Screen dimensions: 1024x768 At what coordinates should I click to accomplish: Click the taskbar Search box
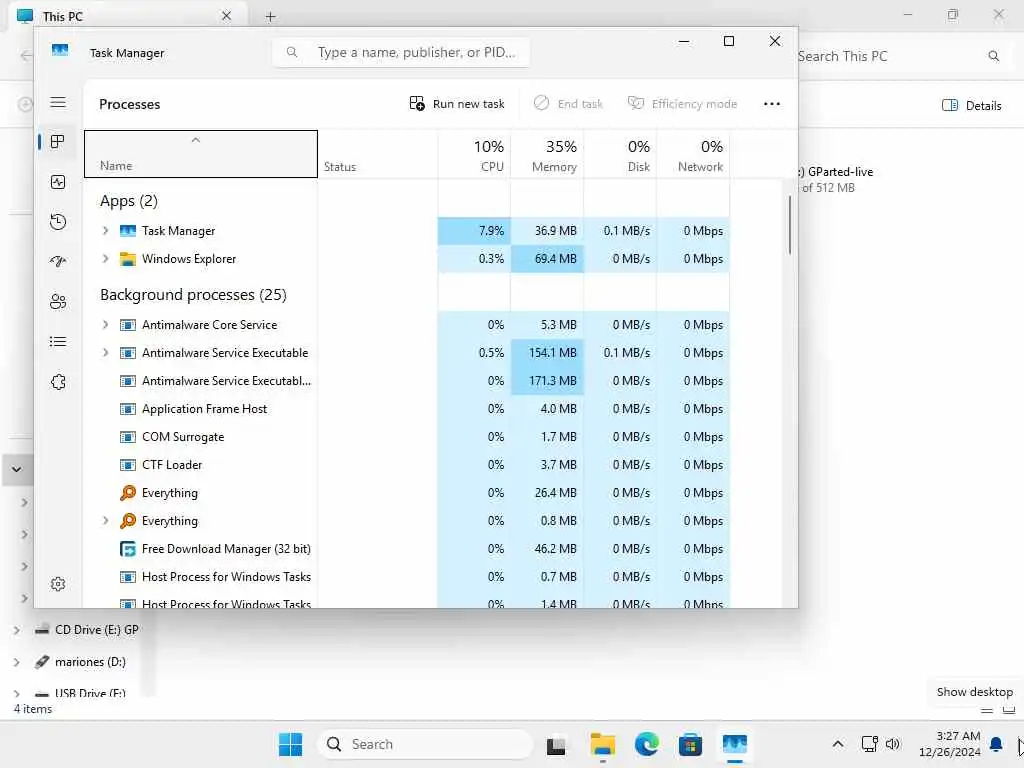point(425,744)
